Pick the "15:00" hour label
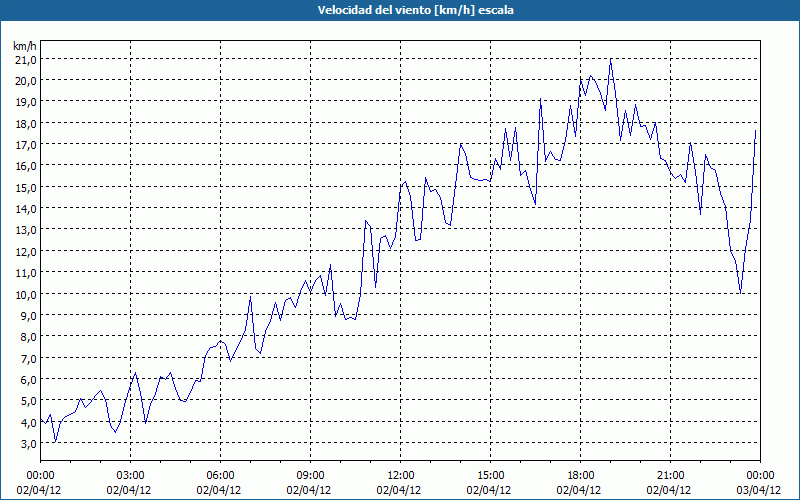 490,476
